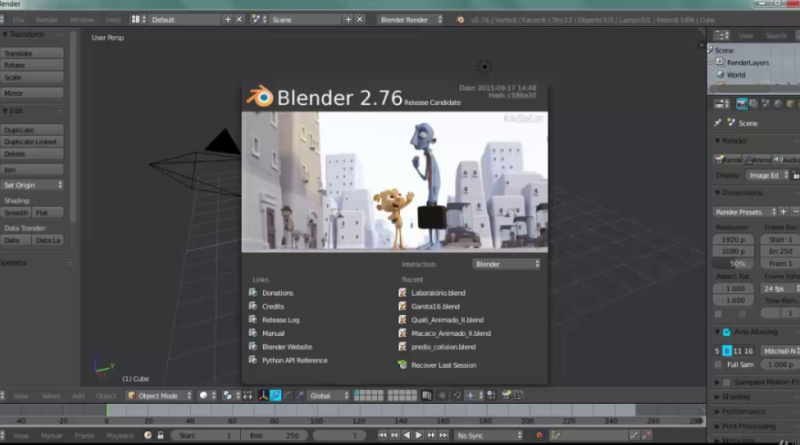Open the File menu
The height and width of the screenshot is (445, 800).
[x=18, y=19]
